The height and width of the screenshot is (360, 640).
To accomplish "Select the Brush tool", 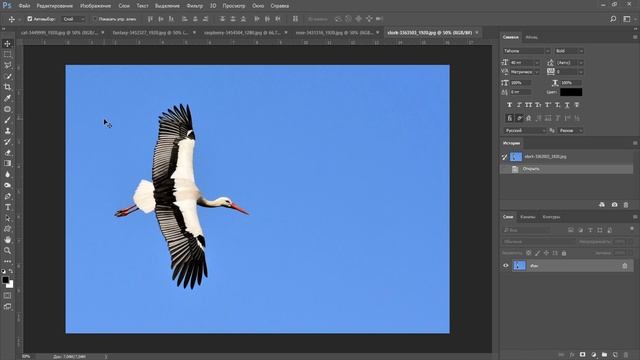I will coord(7,120).
